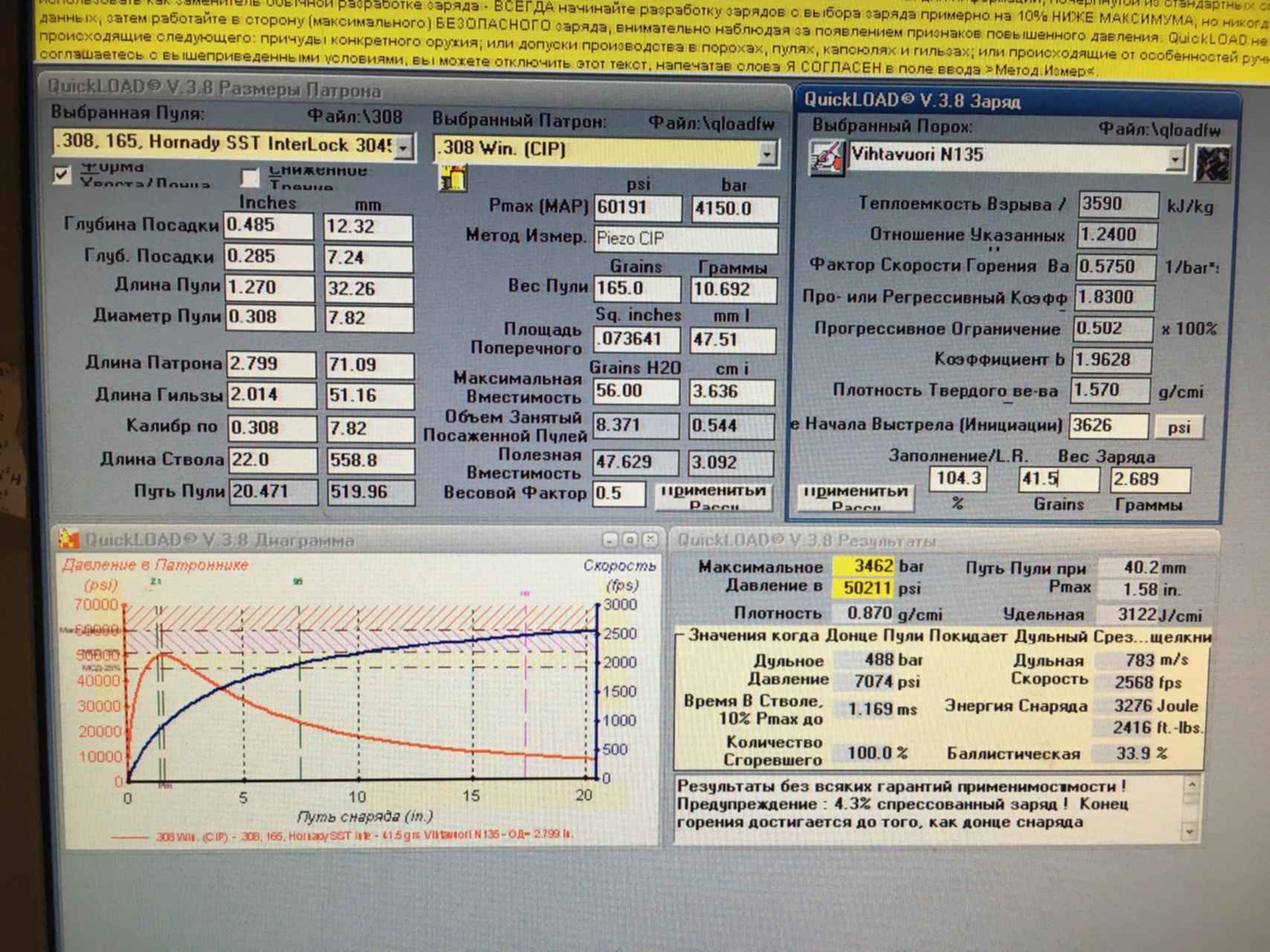This screenshot has width=1270, height=952.
Task: Click the dark powder texture icon in the Заряд window
Action: click(x=1212, y=164)
